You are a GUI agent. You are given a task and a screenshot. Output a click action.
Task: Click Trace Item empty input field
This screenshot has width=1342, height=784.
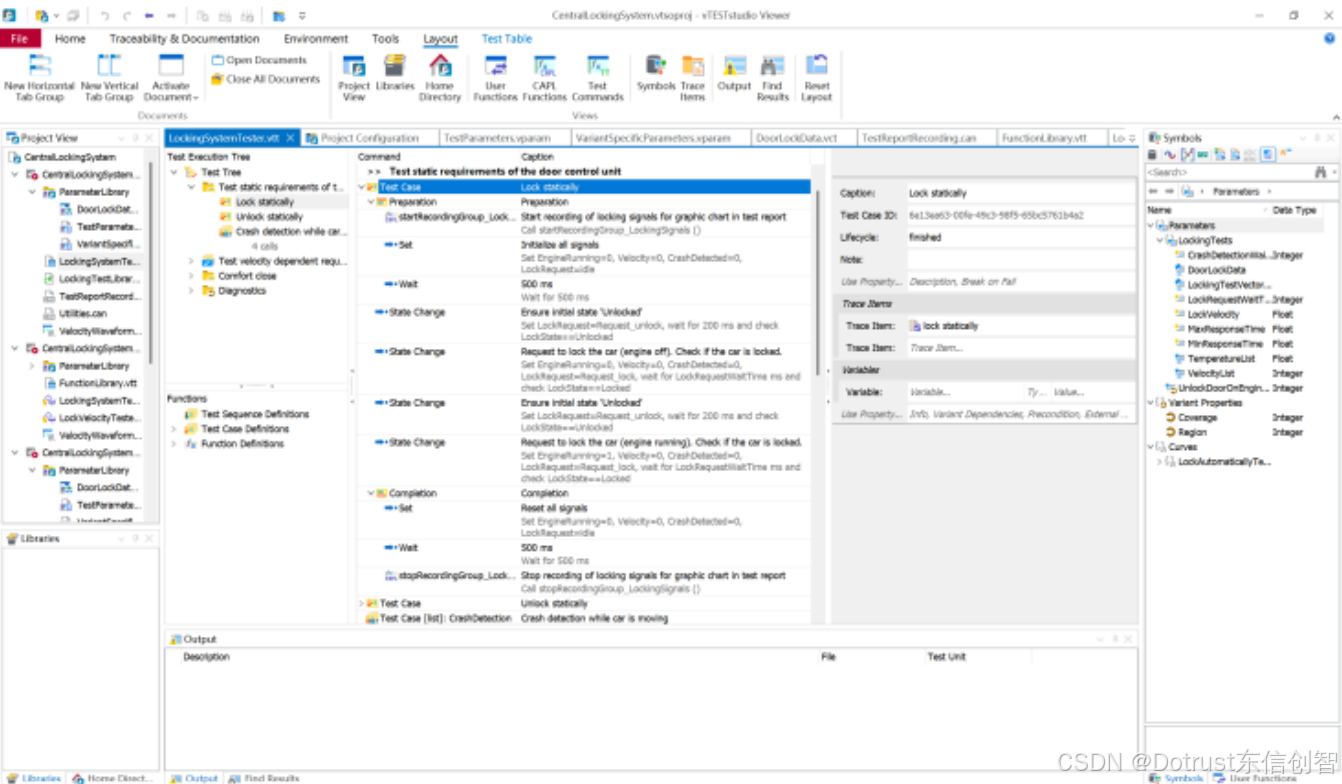coord(1020,348)
